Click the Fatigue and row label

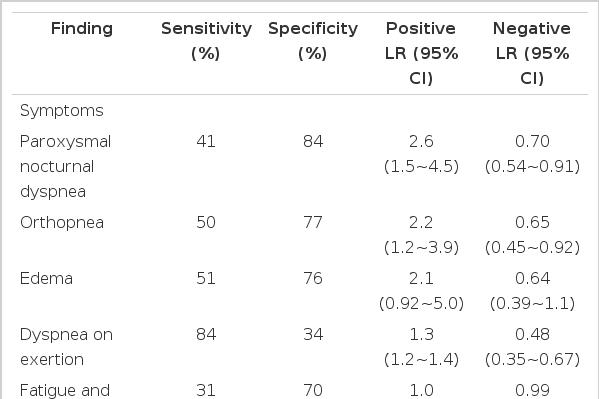pyautogui.click(x=65, y=391)
